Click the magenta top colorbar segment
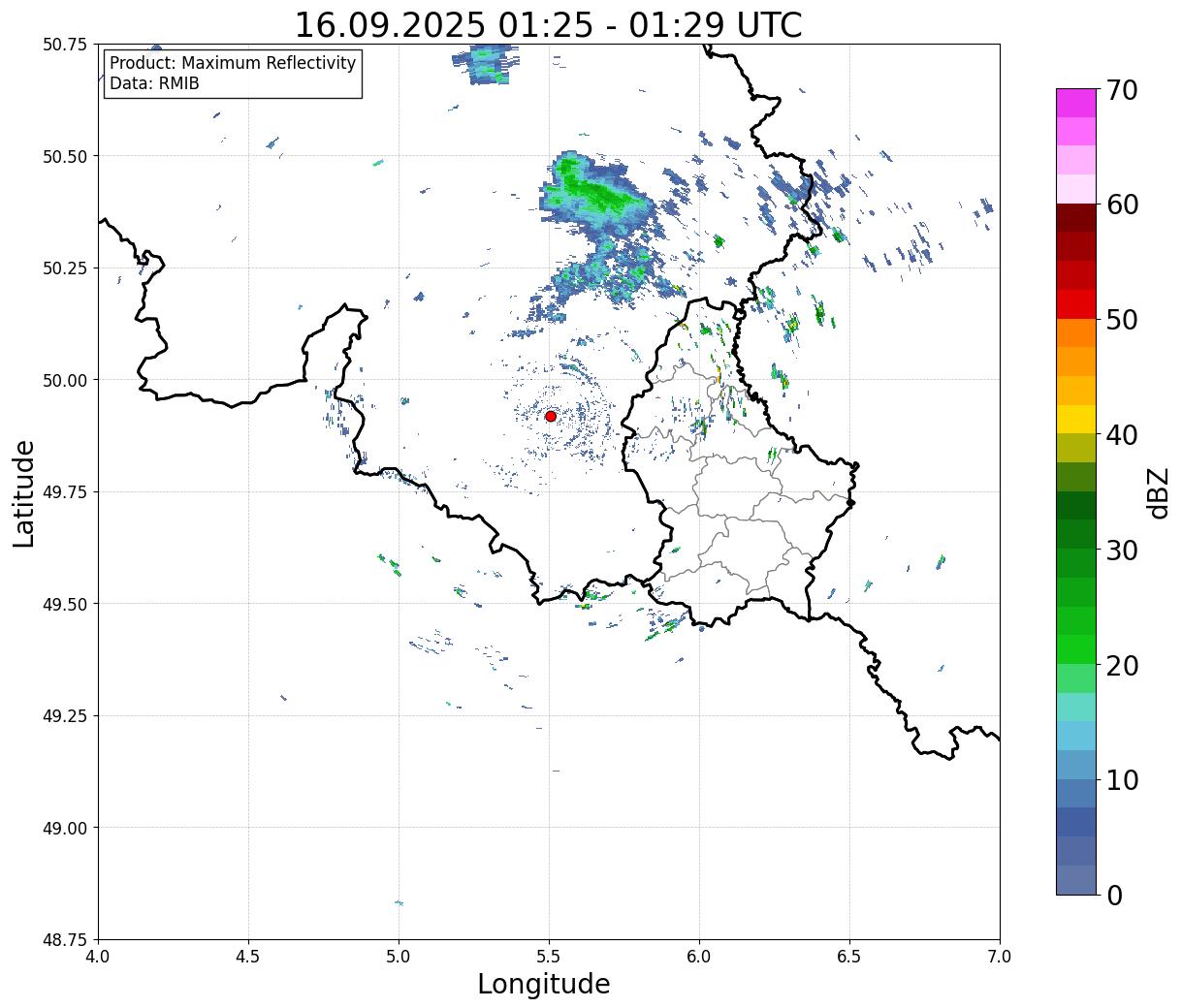The width and height of the screenshot is (1182, 1008). pos(1076,103)
